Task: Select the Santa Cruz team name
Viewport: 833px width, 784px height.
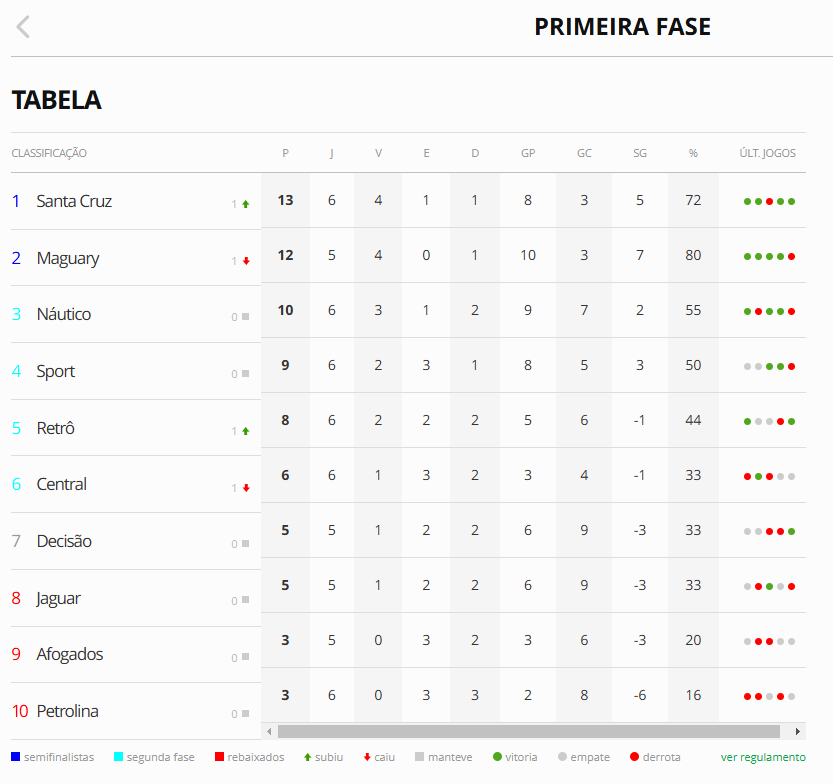Action: click(x=74, y=201)
